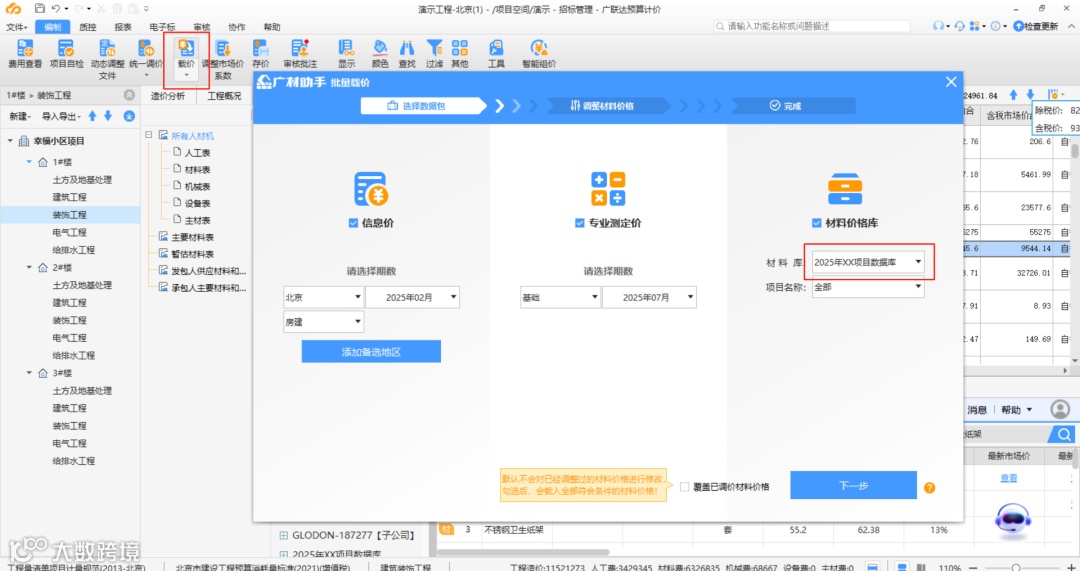Image resolution: width=1080 pixels, height=571 pixels.
Task: Click the user avatar icon
Action: [1060, 410]
